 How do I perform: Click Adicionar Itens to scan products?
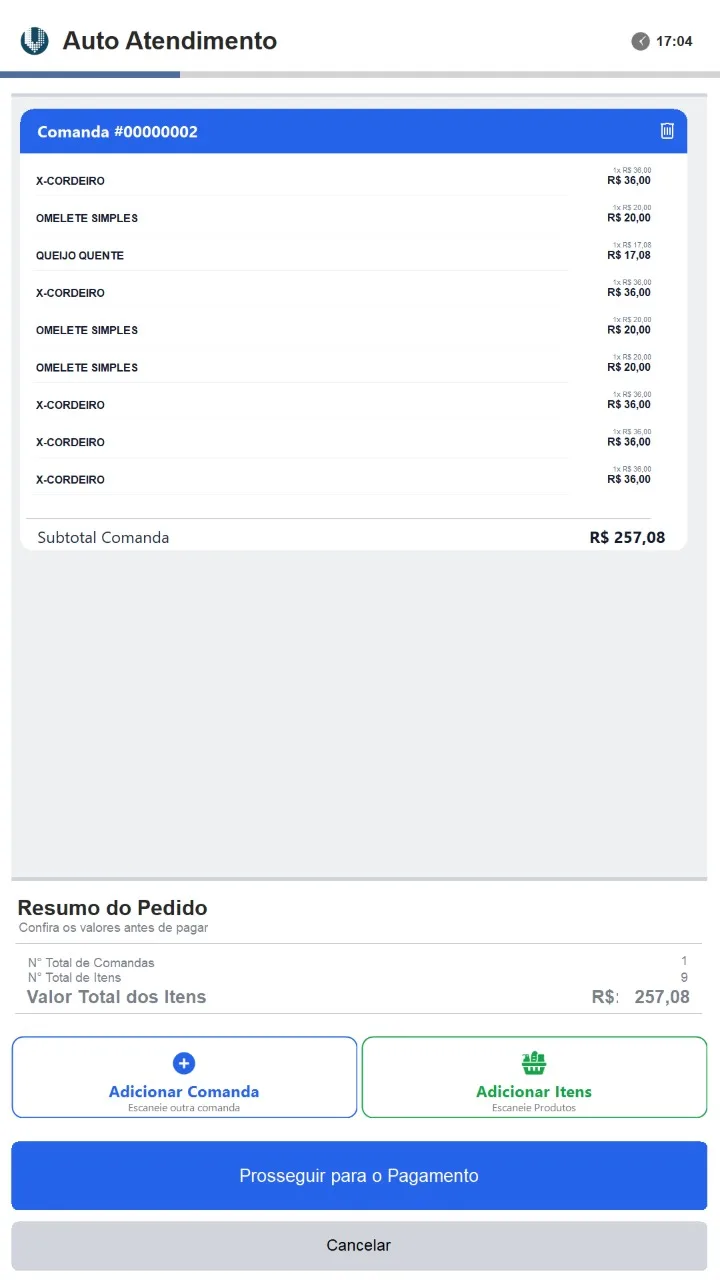pos(534,1092)
